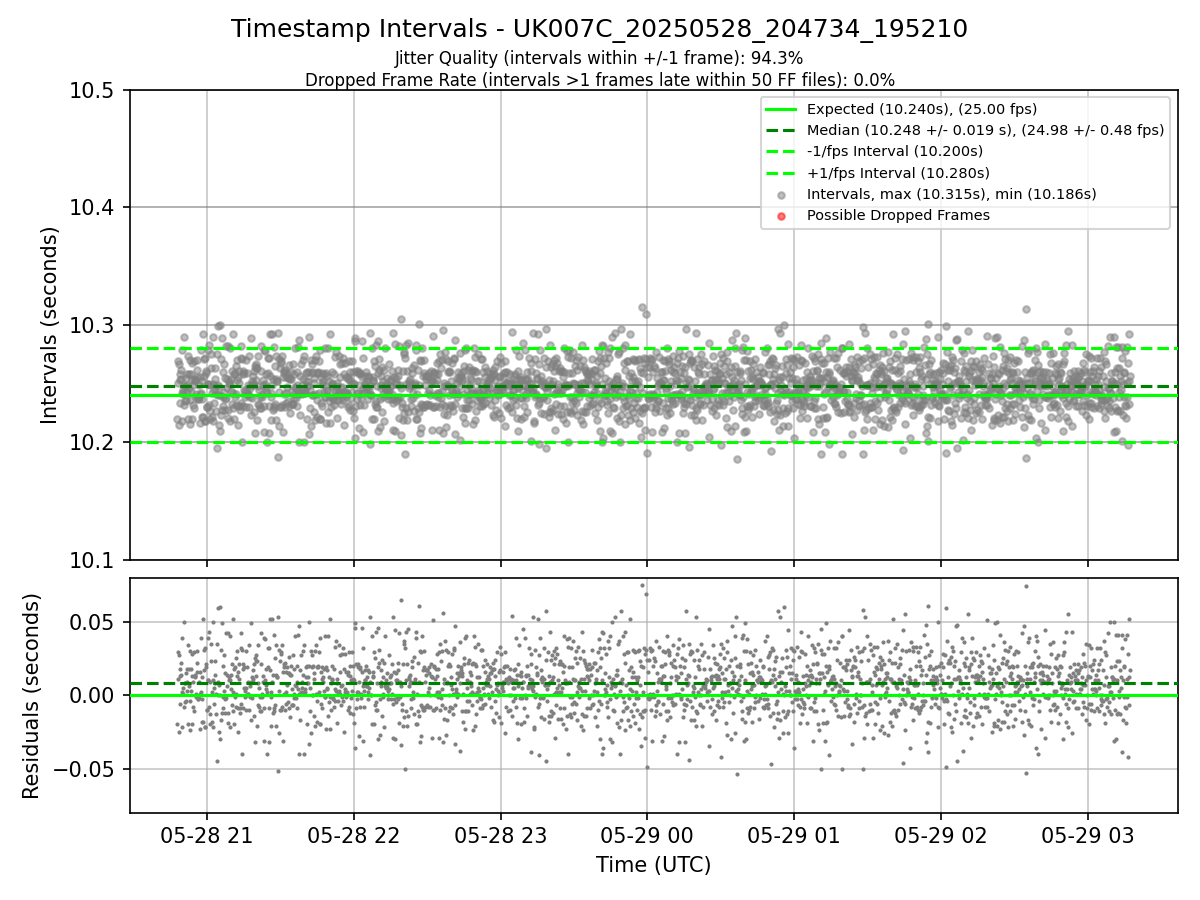The width and height of the screenshot is (1200, 900).
Task: Click the plot title 'Timestamp Intervals - UK007C_20250528_204734_195210'
Action: (599, 29)
